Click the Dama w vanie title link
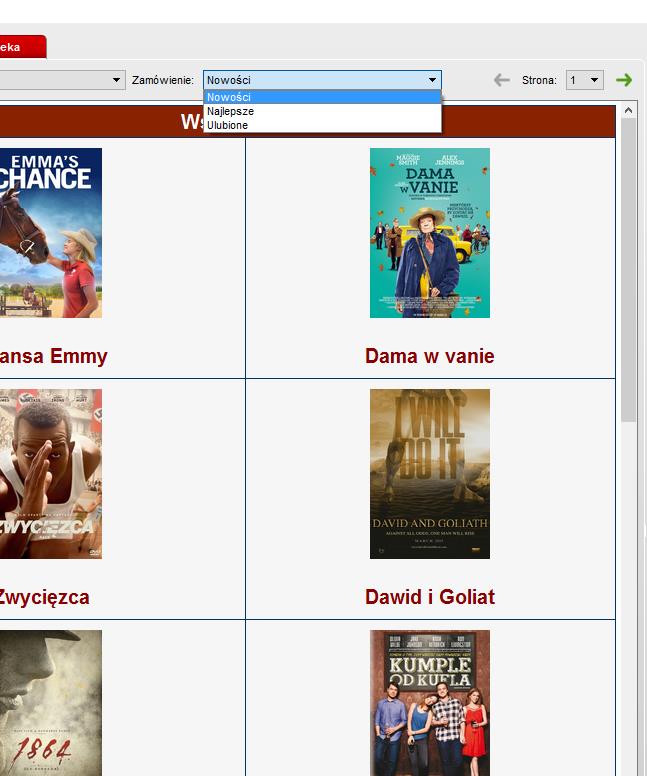 coord(430,356)
